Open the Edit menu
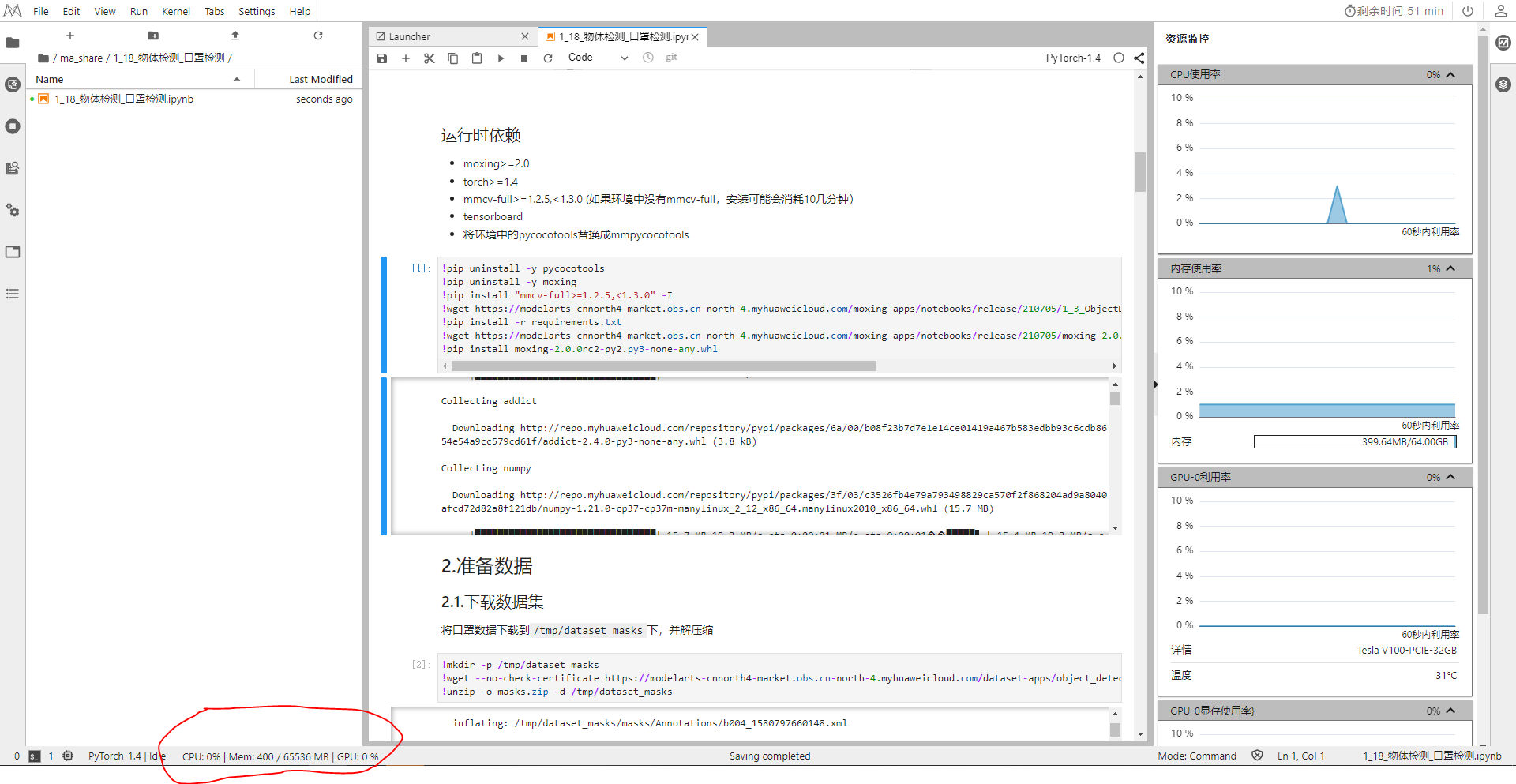The image size is (1516, 784). [x=71, y=12]
